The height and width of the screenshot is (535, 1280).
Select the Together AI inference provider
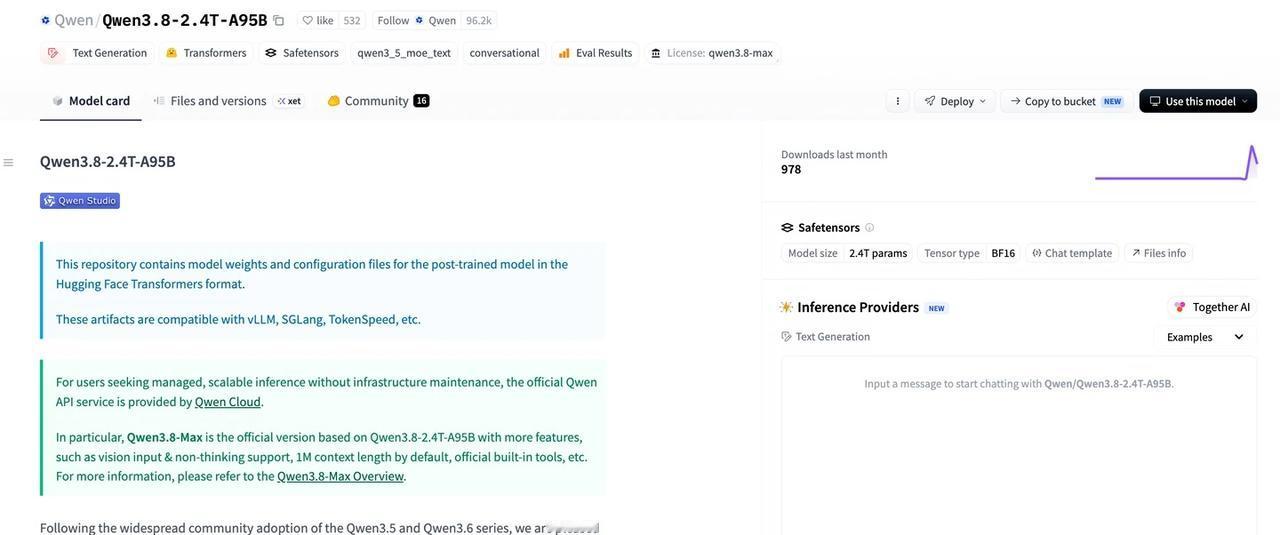1212,307
